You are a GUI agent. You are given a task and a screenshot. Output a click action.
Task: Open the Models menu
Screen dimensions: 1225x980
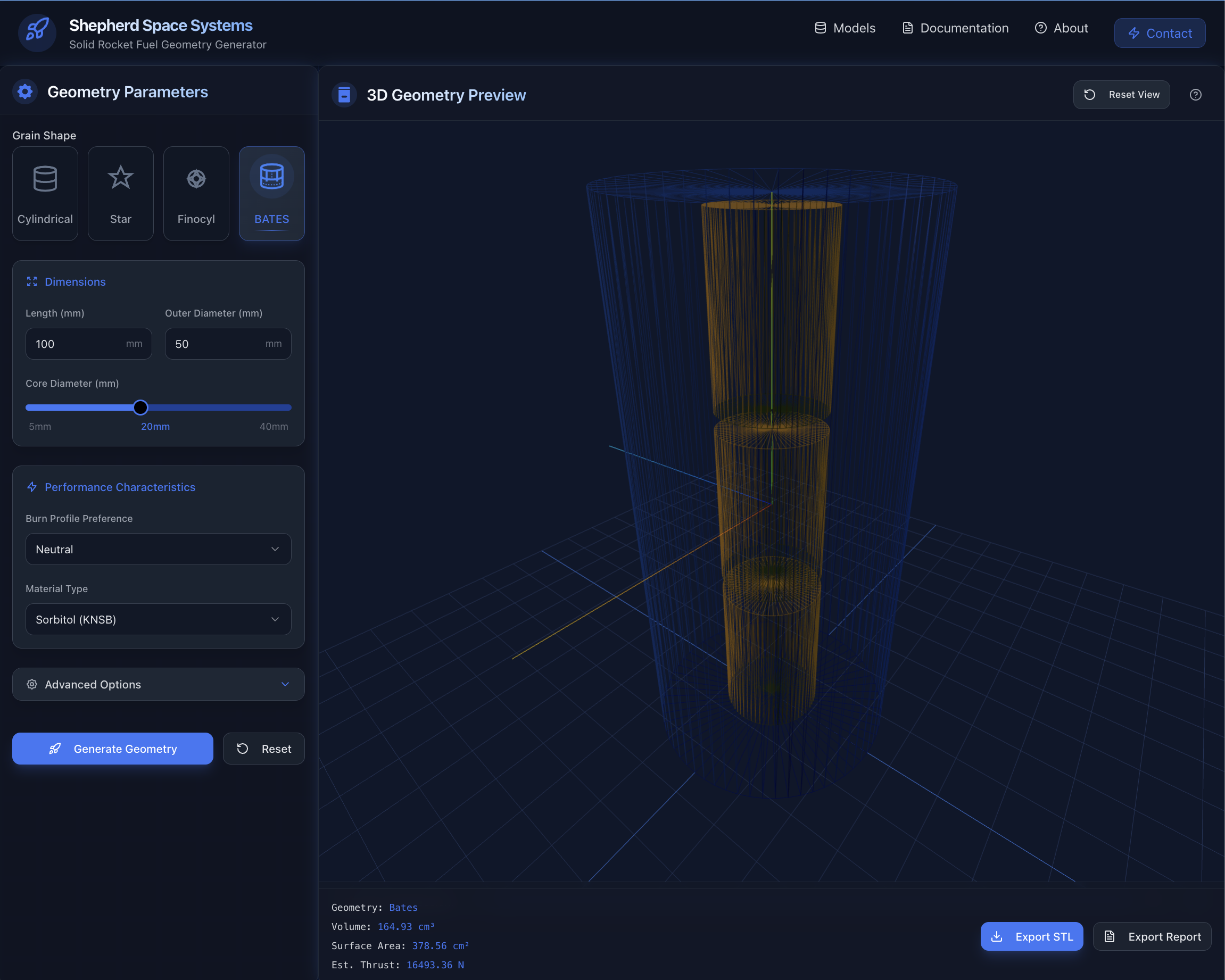845,27
